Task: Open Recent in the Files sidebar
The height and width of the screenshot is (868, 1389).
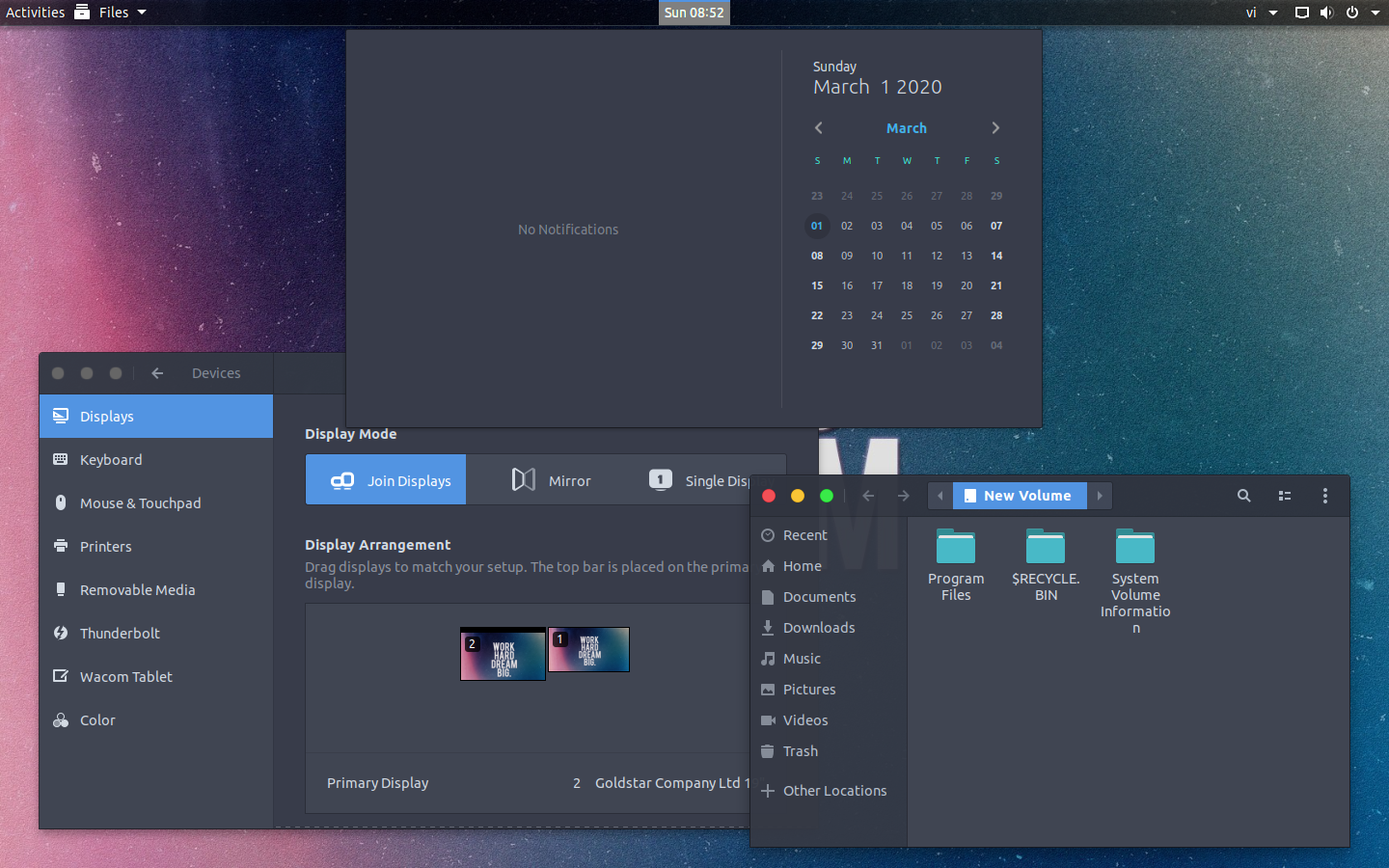Action: [829, 535]
